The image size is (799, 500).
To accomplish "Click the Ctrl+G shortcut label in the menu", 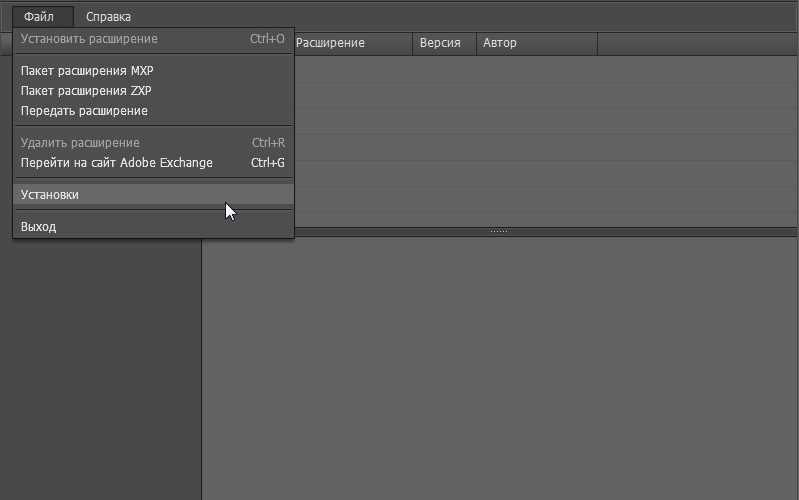I will [x=267, y=163].
